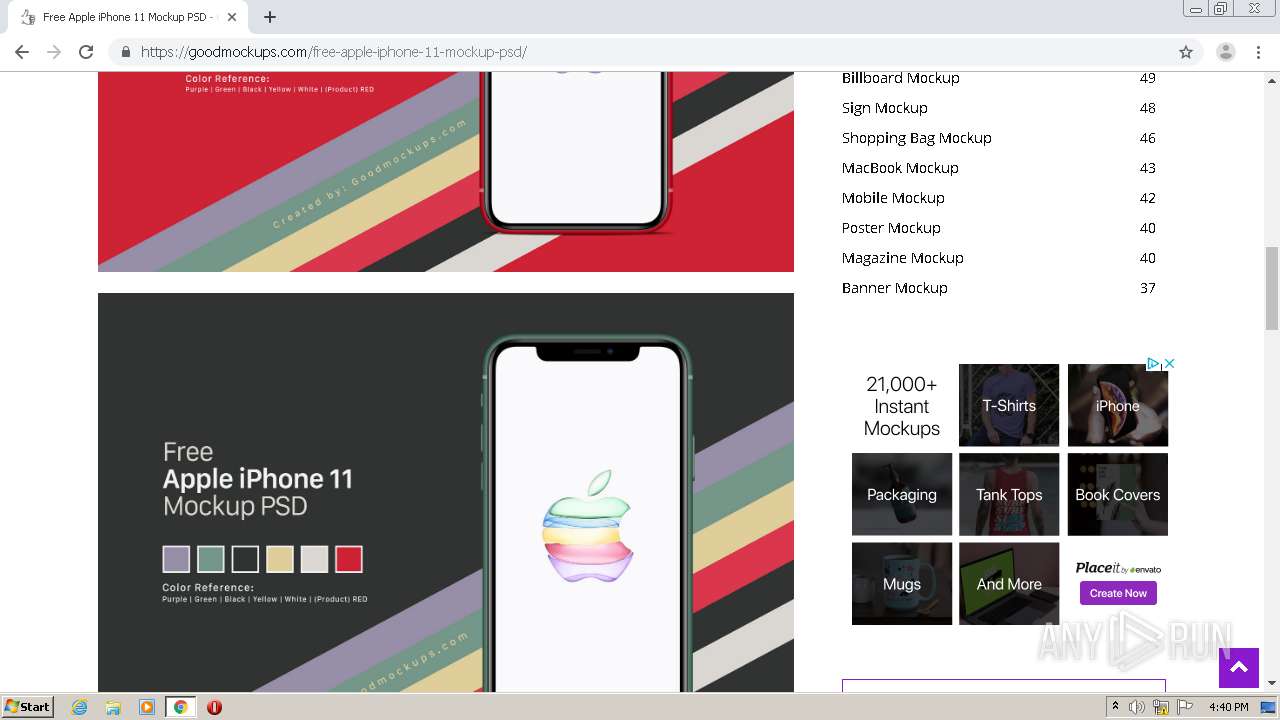Image resolution: width=1280 pixels, height=720 pixels.
Task: Show hidden system tray icons
Action: click(1116, 706)
